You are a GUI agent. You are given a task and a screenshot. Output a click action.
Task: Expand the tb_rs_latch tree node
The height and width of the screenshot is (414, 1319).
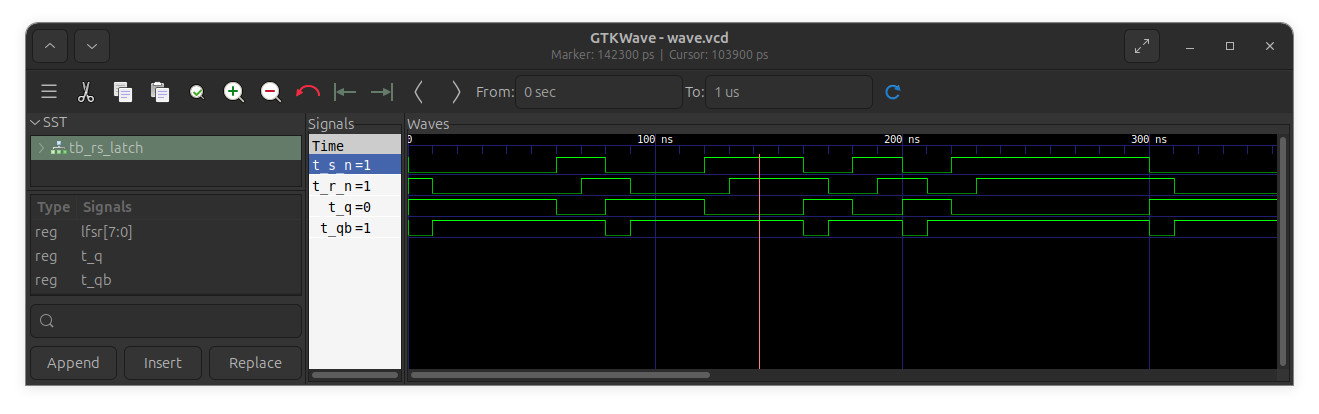click(41, 148)
